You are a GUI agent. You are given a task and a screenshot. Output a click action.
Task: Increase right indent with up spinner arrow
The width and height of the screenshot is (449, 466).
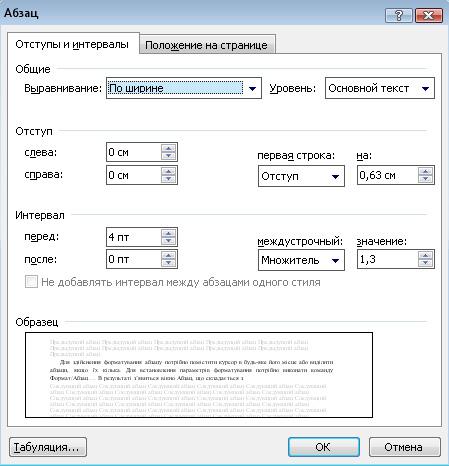(168, 172)
